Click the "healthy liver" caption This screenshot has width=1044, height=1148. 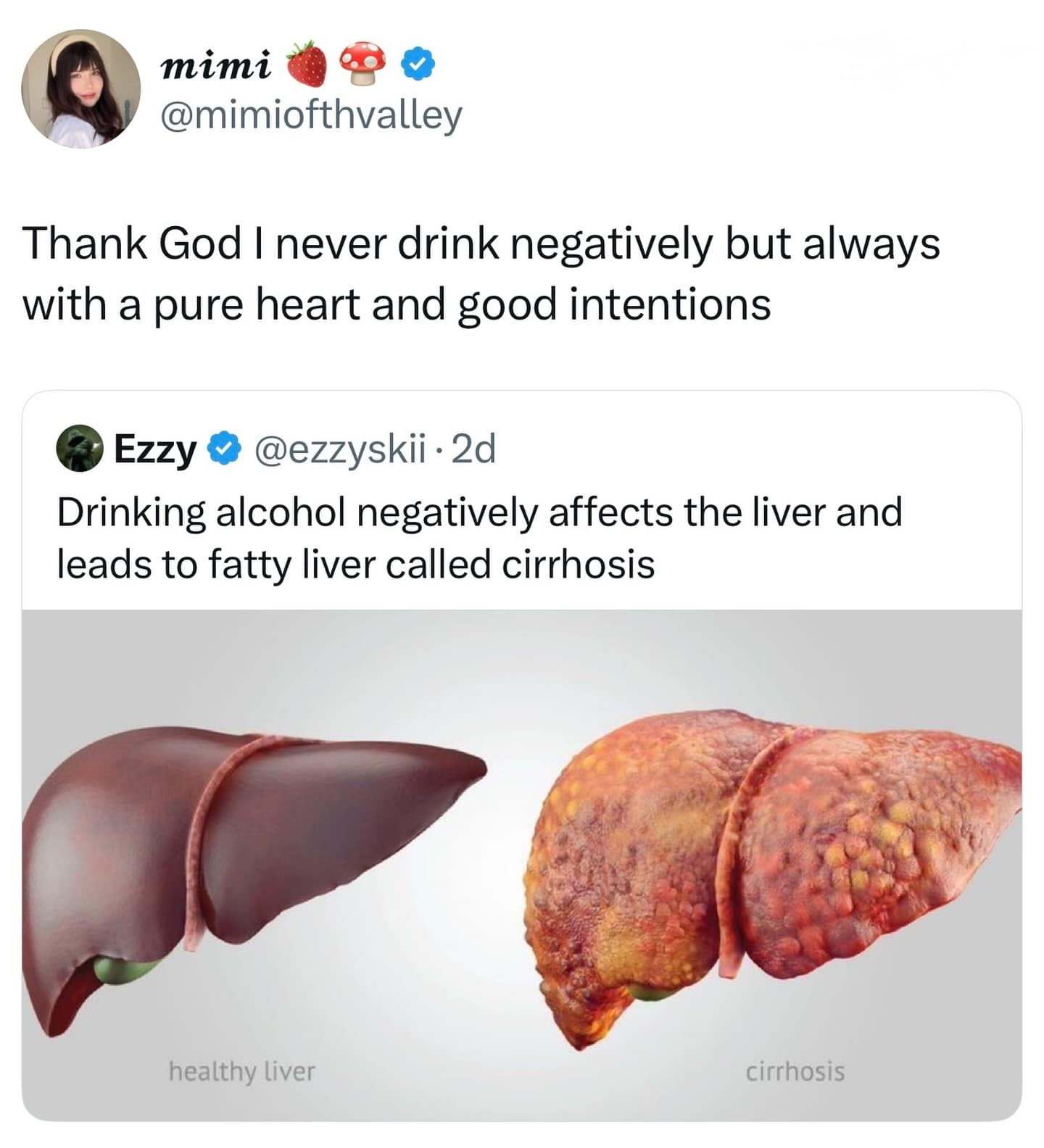tap(241, 1070)
